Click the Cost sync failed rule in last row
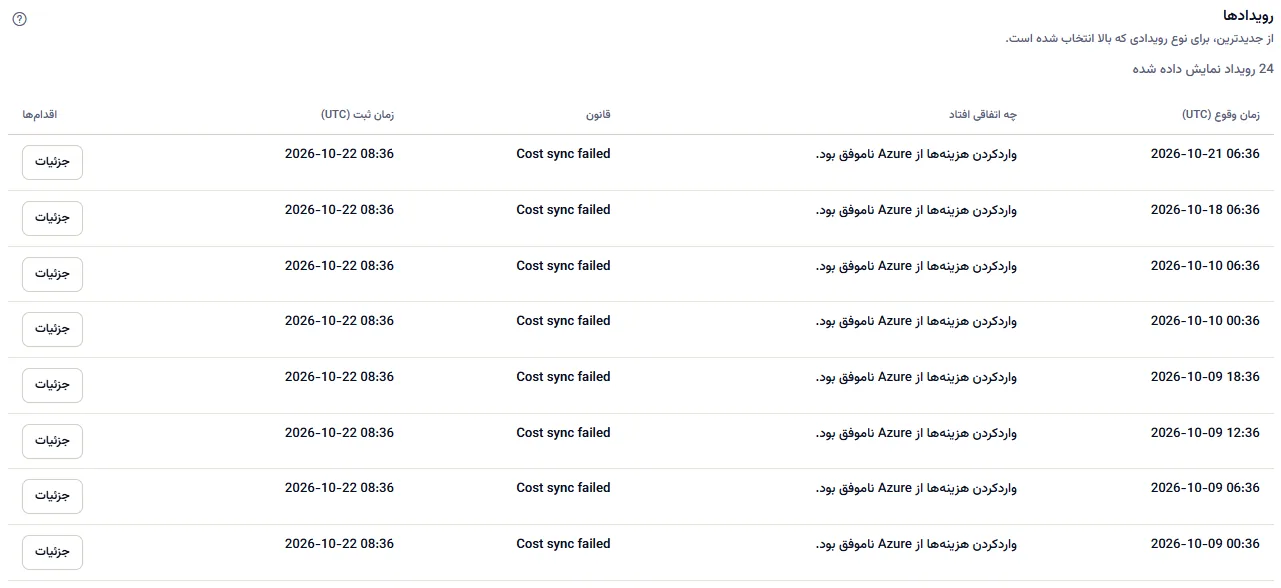The height and width of the screenshot is (588, 1281). [x=563, y=544]
